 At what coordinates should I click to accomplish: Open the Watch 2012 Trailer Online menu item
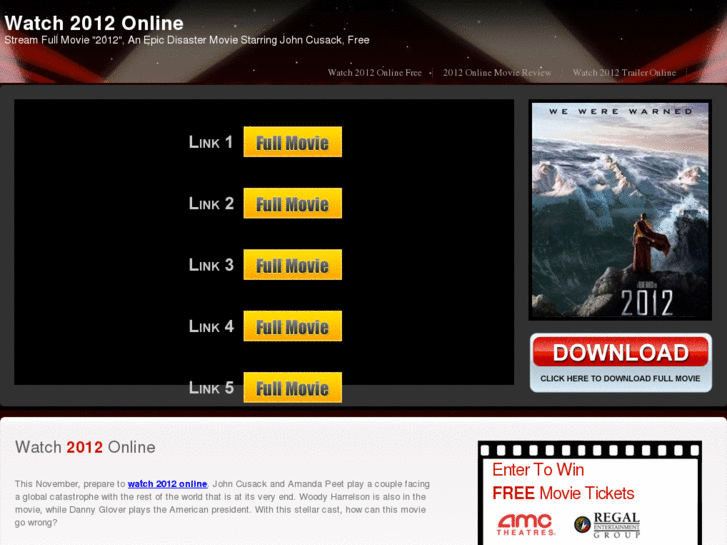[x=624, y=73]
